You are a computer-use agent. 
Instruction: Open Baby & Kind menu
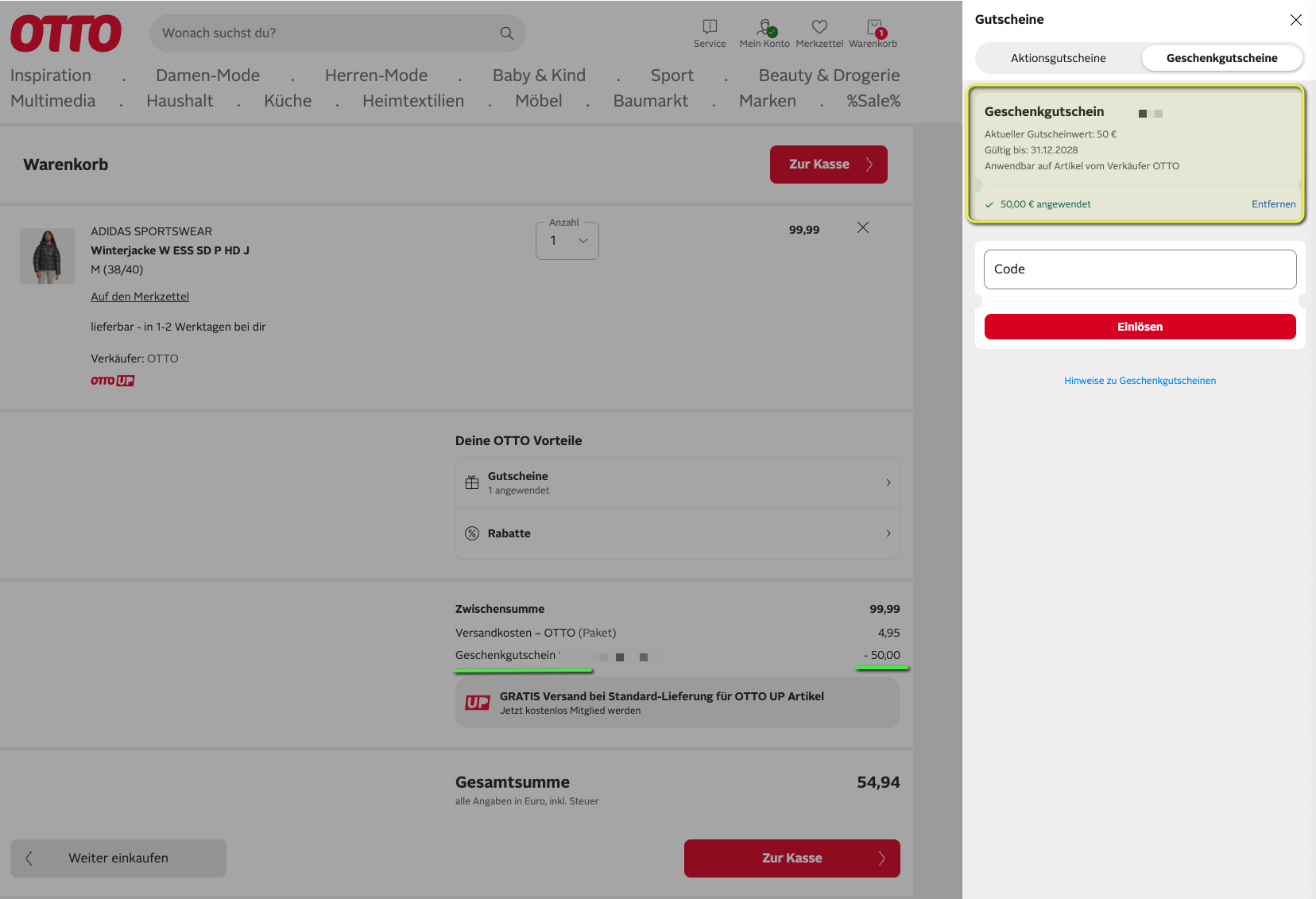540,76
